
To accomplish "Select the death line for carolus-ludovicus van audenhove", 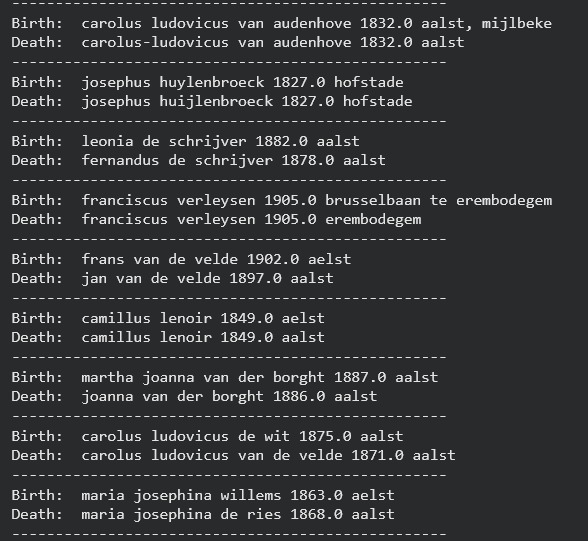I will coord(238,42).
